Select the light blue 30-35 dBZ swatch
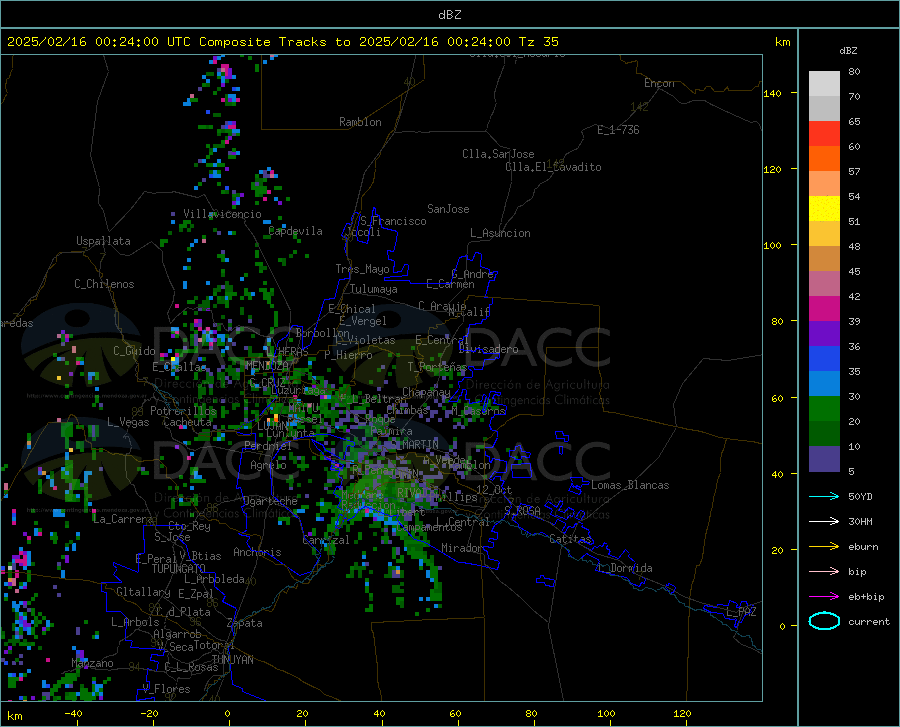The height and width of the screenshot is (727, 900). (x=824, y=384)
